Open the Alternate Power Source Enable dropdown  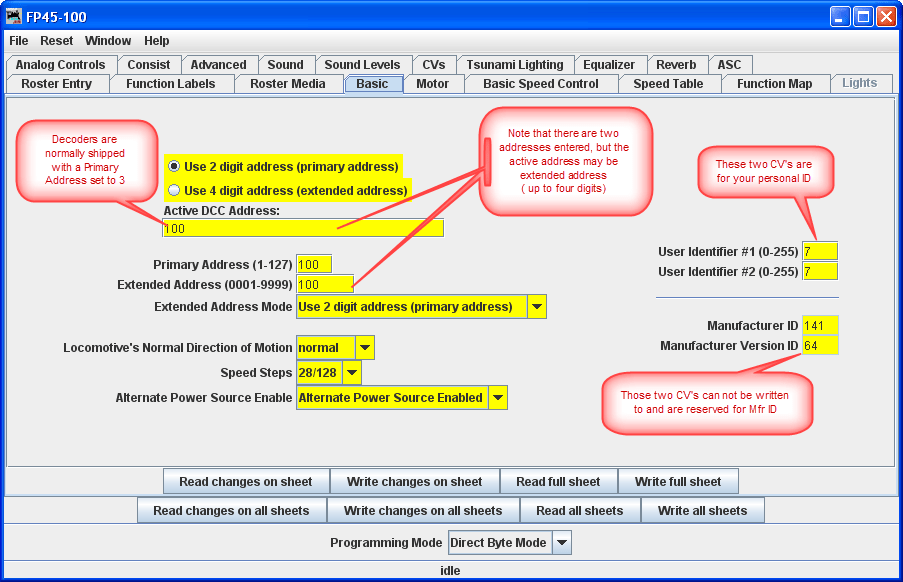pos(498,397)
